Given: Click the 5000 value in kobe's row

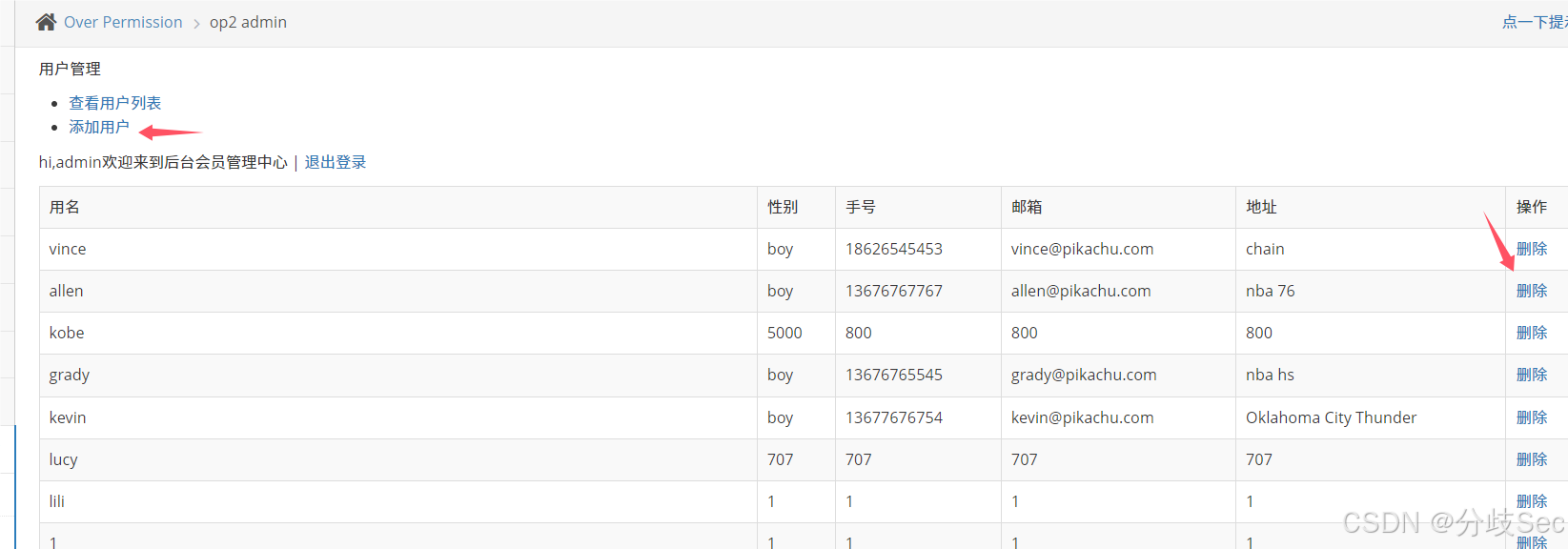Looking at the screenshot, I should (x=784, y=333).
